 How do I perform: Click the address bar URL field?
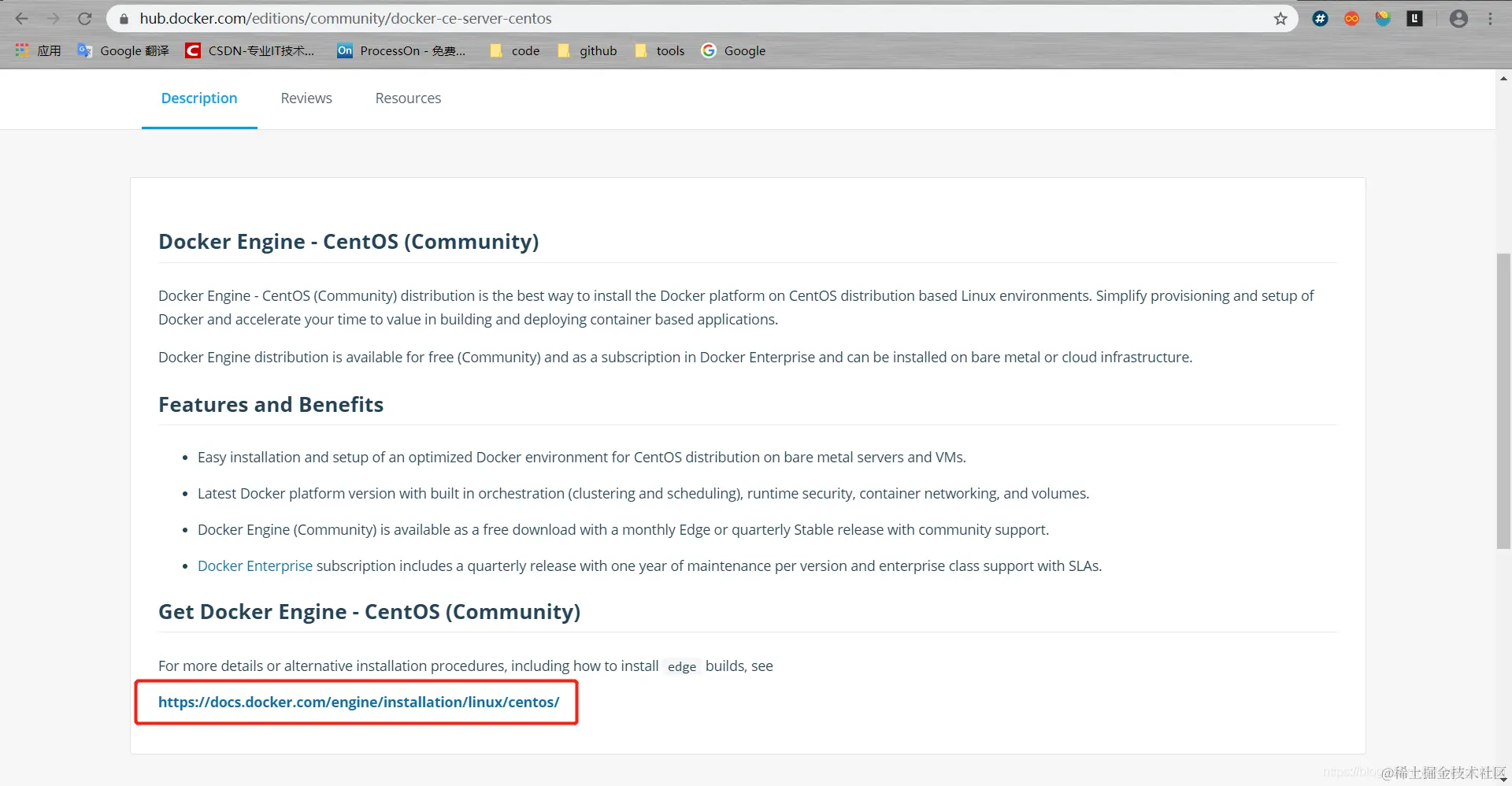point(701,18)
